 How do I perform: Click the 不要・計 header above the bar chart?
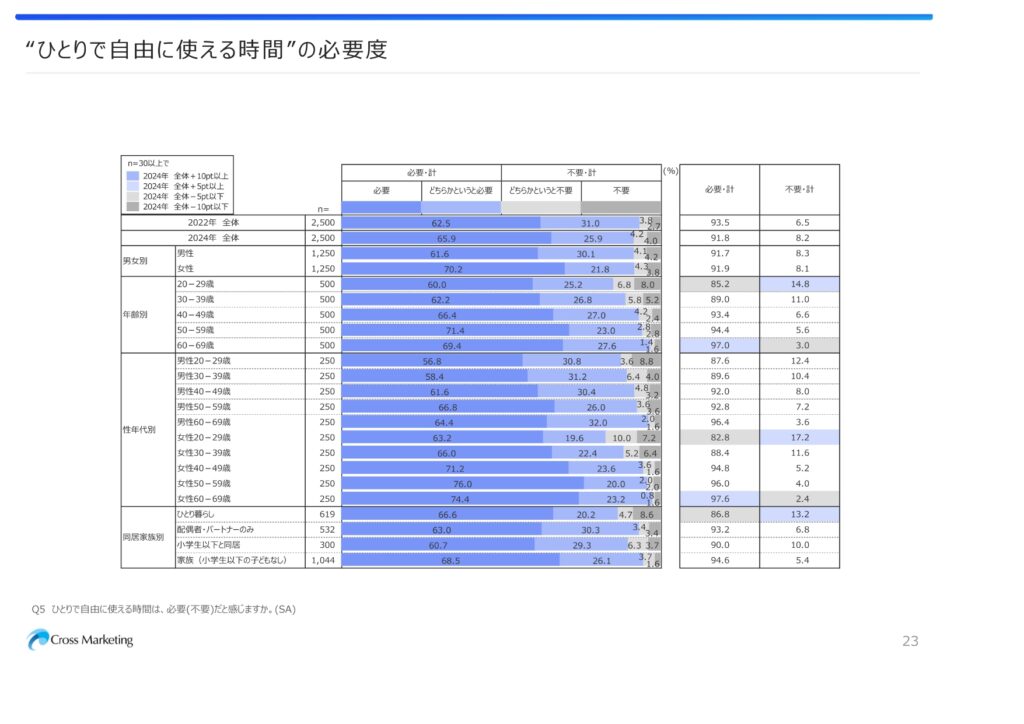tap(581, 172)
